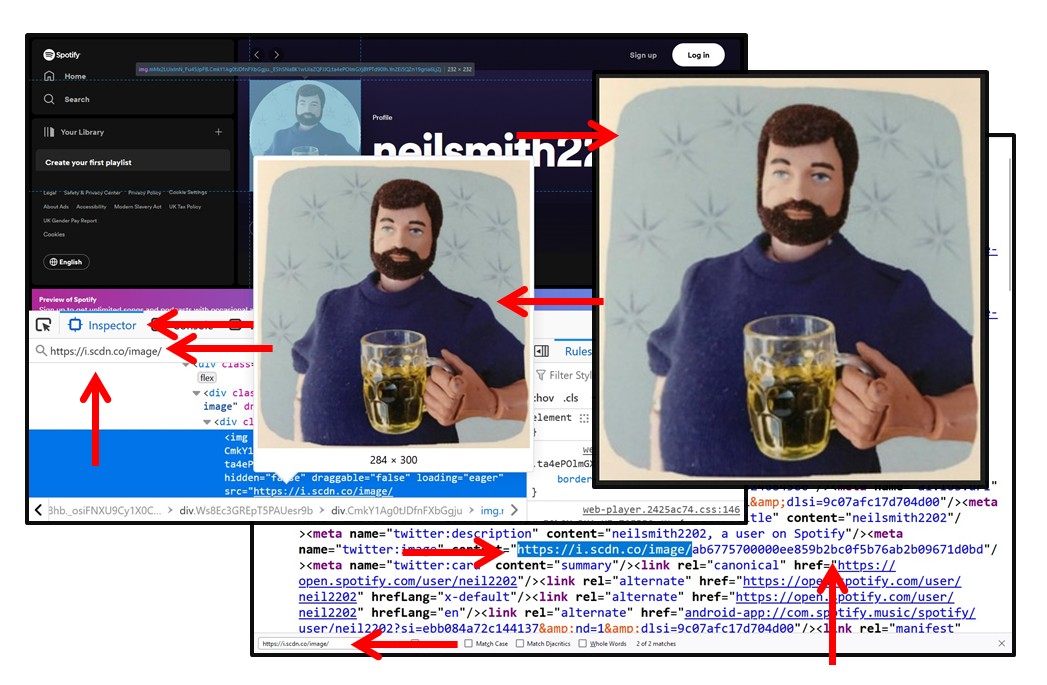Toggle .cls class panel
Screen dimensions: 1047x685
[571, 398]
